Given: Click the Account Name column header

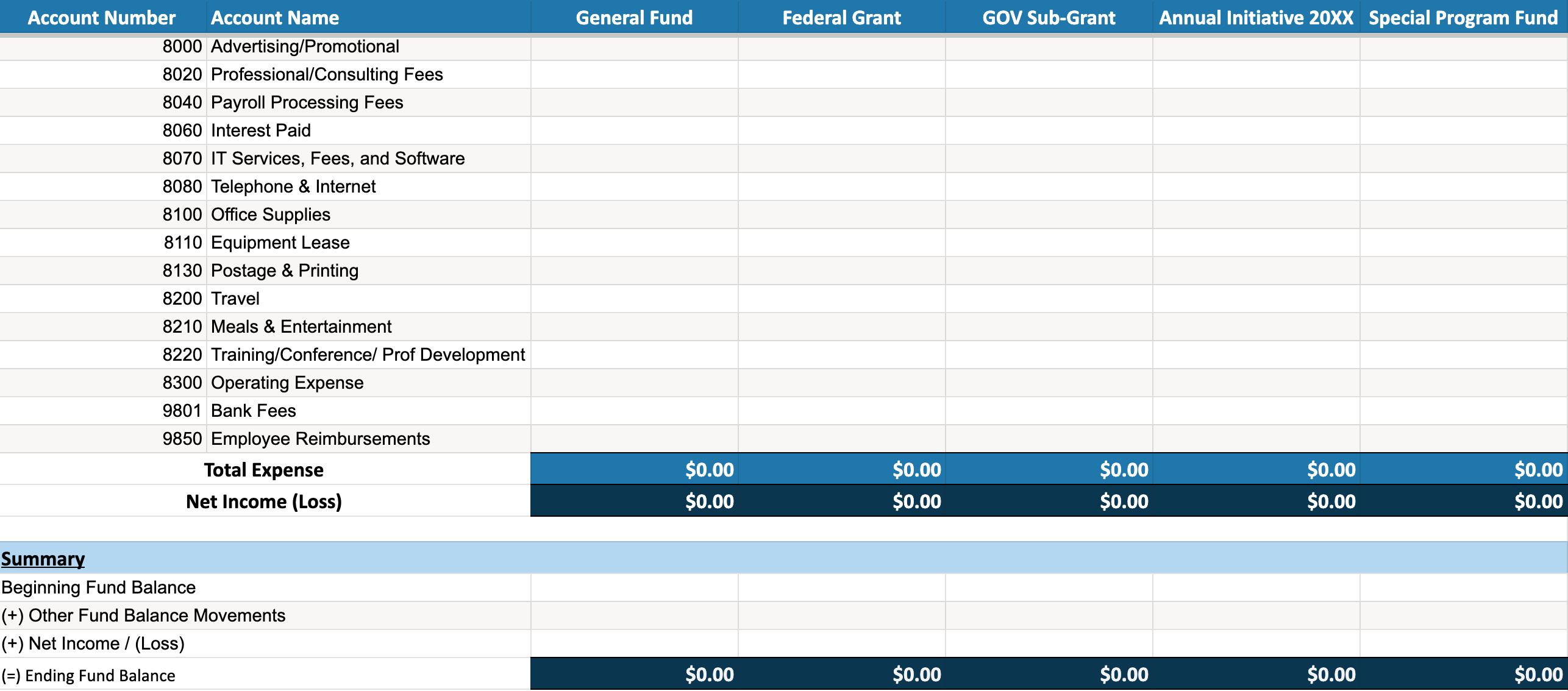Looking at the screenshot, I should pyautogui.click(x=275, y=18).
